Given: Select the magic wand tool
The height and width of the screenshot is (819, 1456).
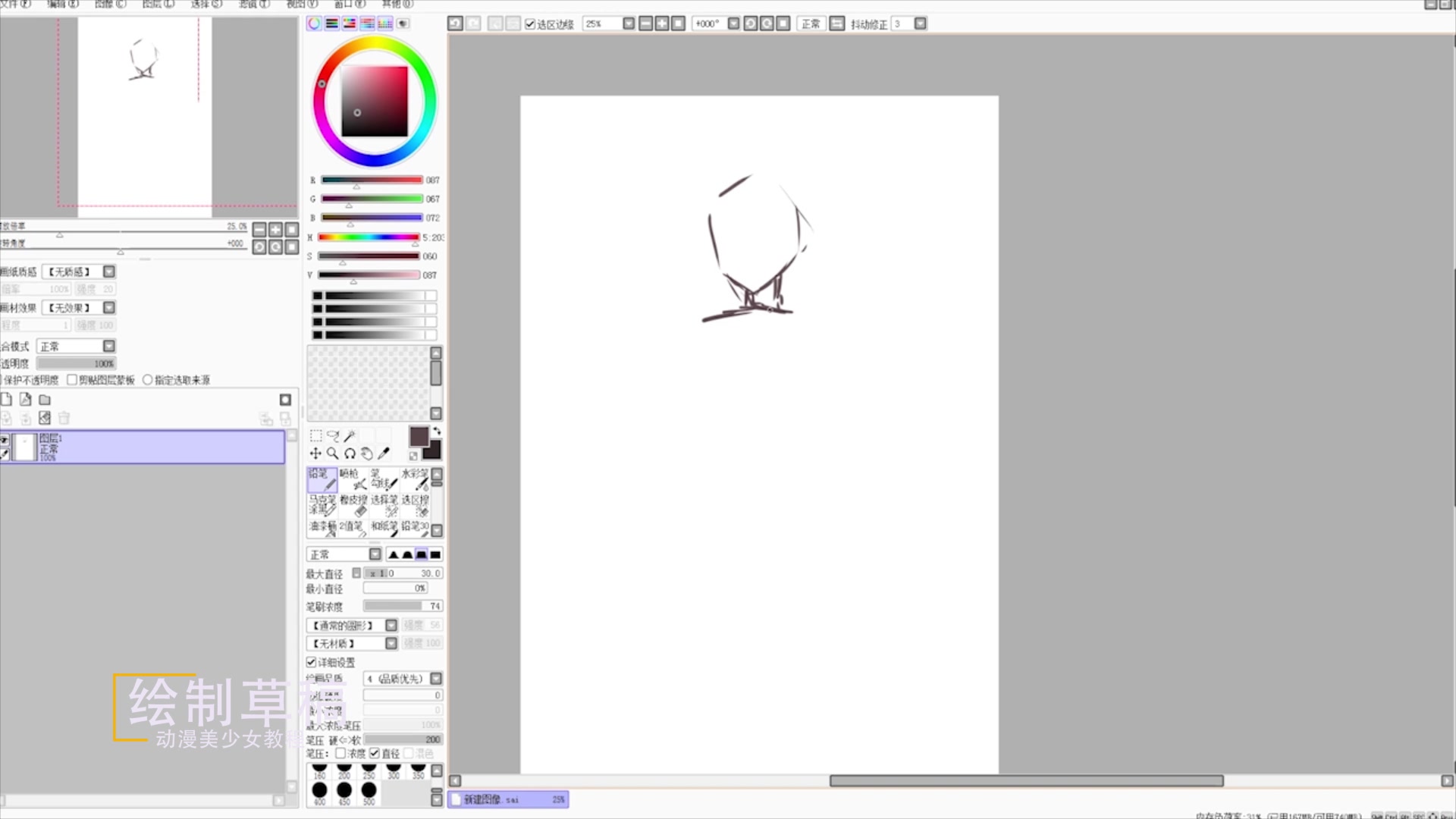Looking at the screenshot, I should pos(350,436).
